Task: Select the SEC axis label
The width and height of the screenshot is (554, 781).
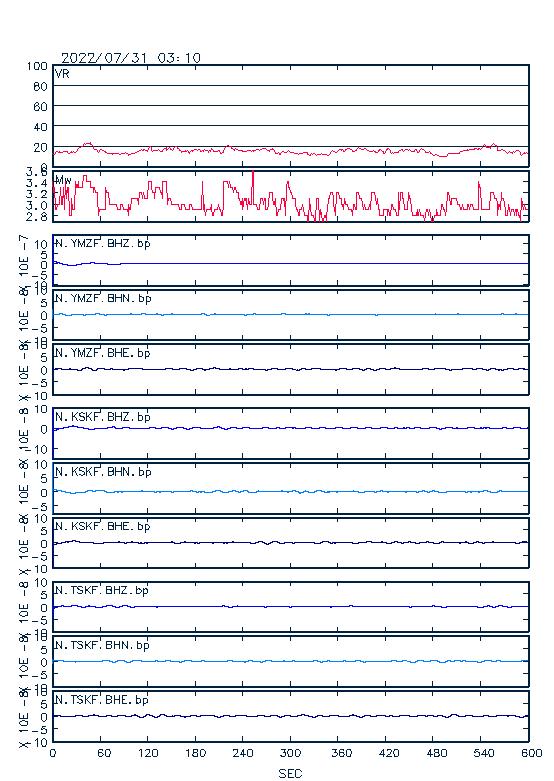Action: coord(290,773)
